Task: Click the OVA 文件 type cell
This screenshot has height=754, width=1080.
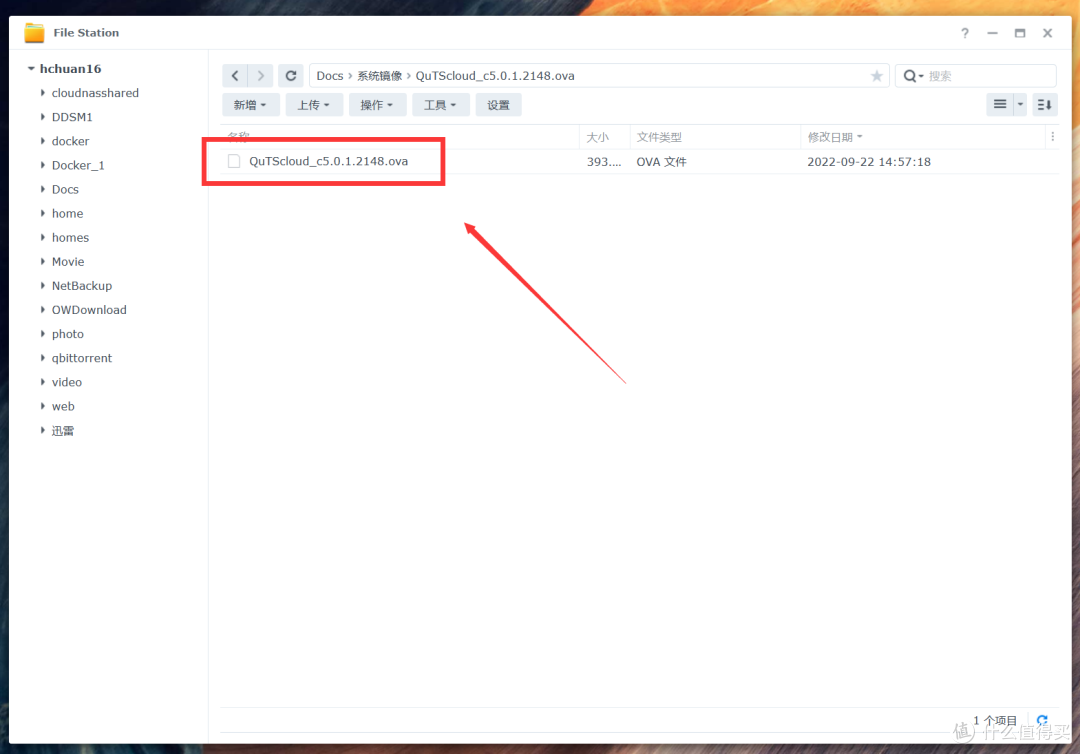Action: pos(661,162)
